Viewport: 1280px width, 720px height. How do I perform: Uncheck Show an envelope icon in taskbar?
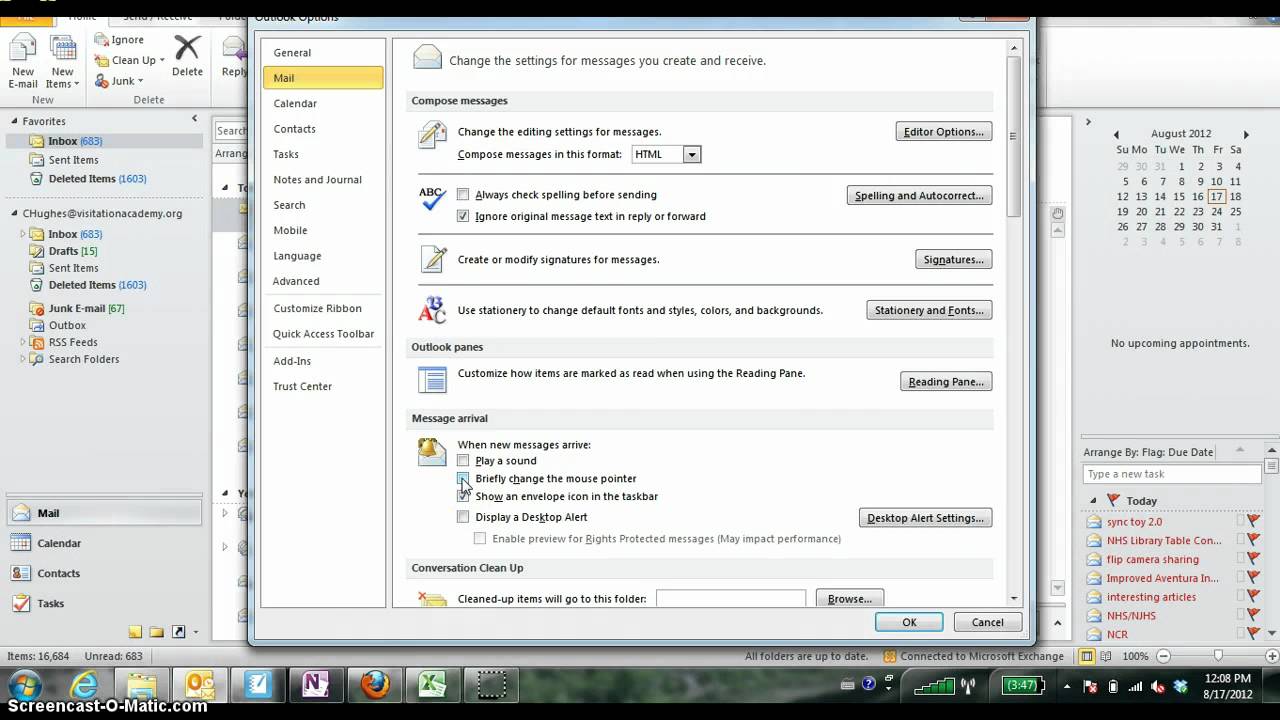pyautogui.click(x=463, y=496)
